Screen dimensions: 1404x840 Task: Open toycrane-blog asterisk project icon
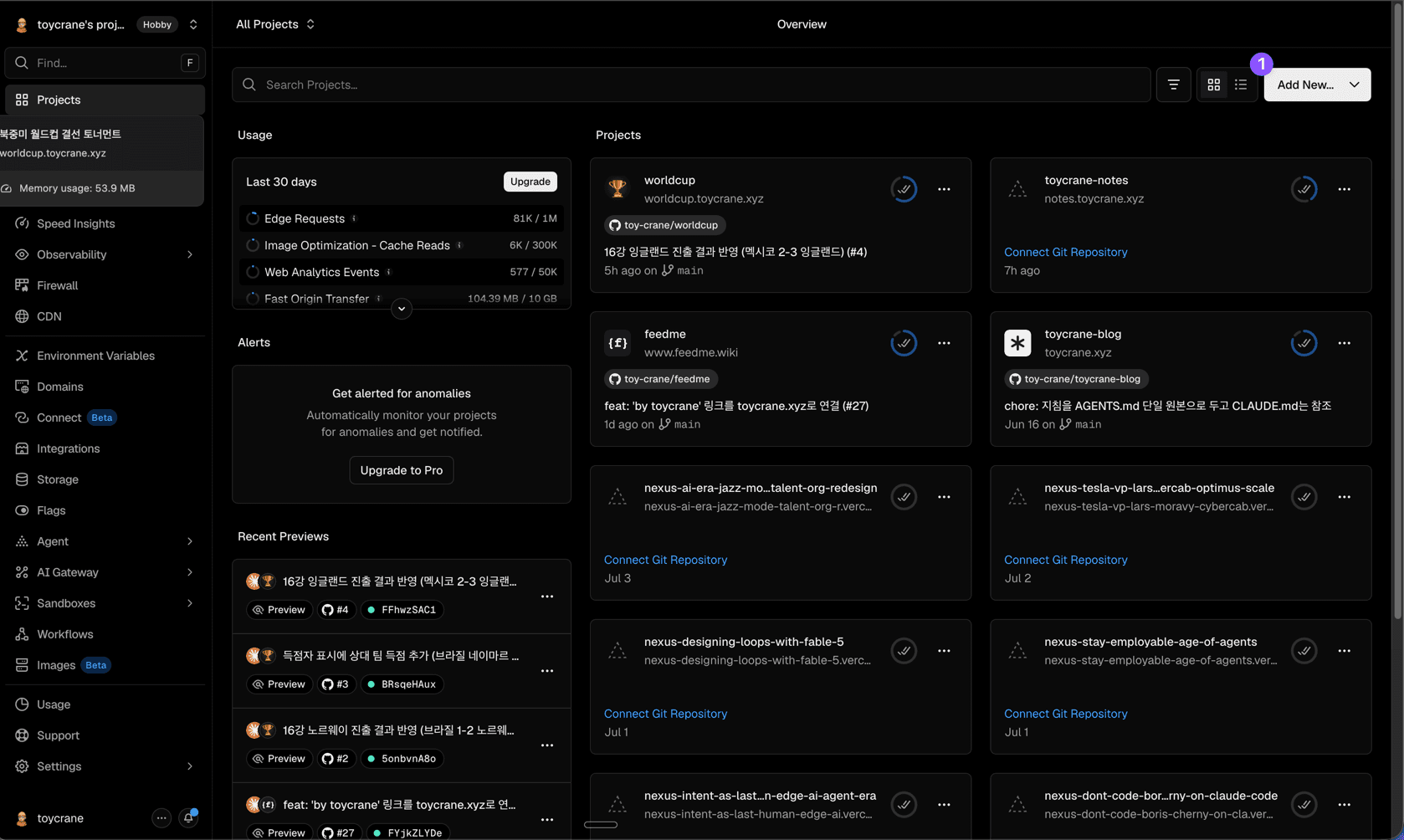pos(1017,343)
